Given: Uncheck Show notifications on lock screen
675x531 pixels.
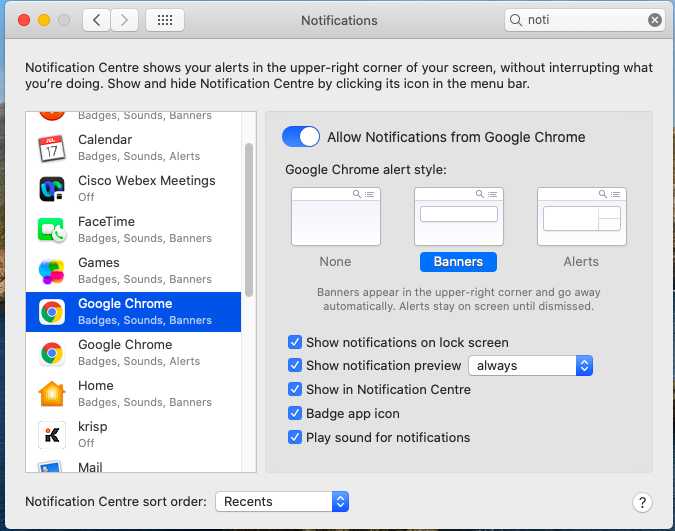Looking at the screenshot, I should pyautogui.click(x=295, y=342).
